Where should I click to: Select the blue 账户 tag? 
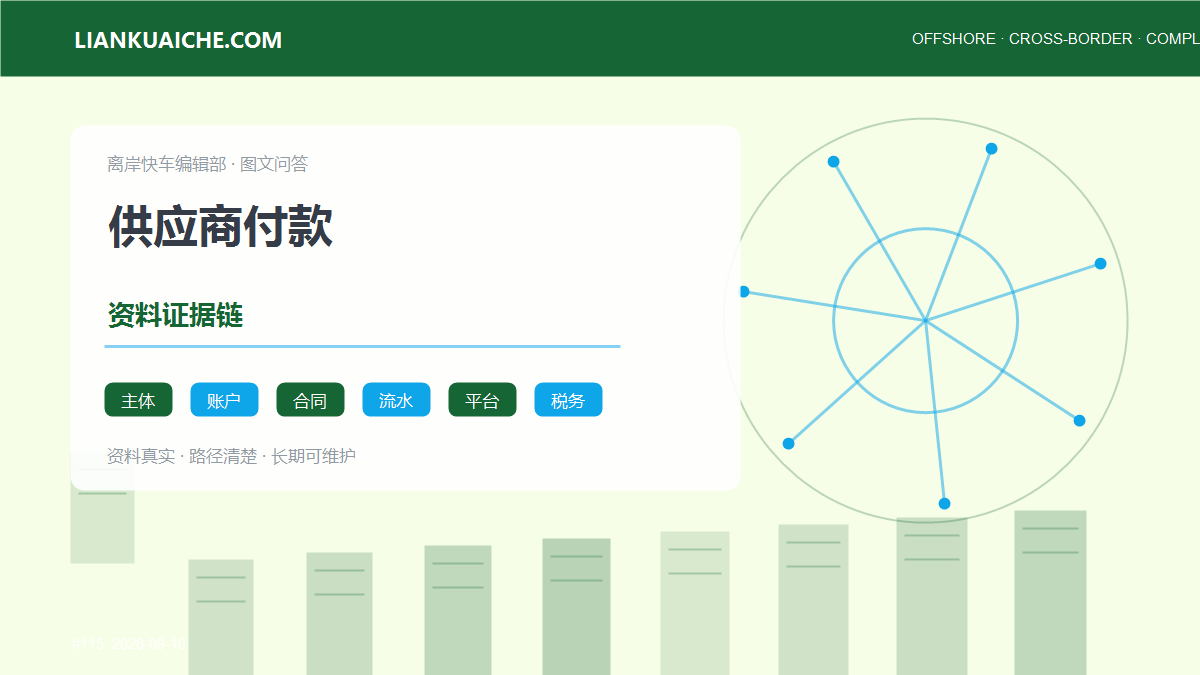[224, 400]
